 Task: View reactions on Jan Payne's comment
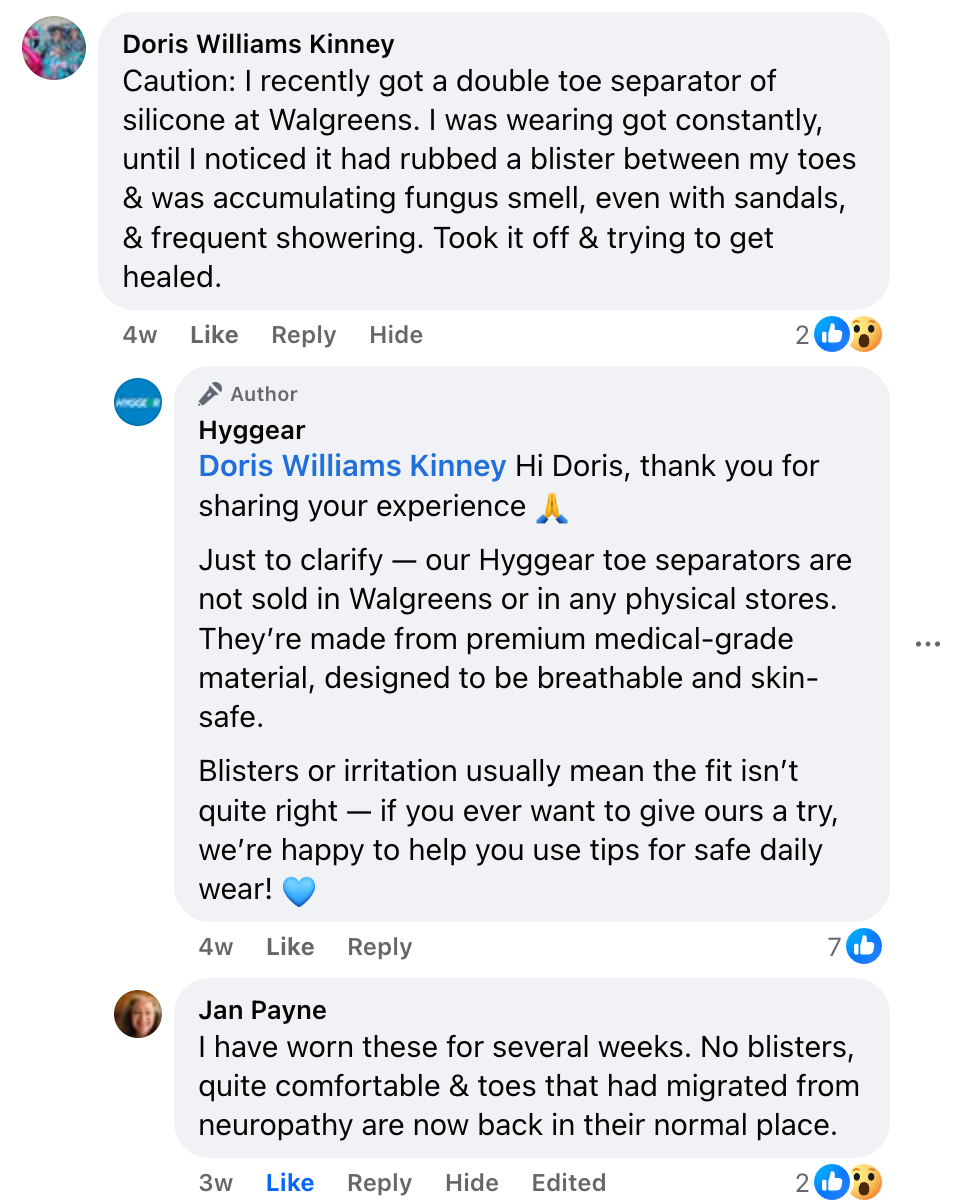click(x=848, y=1183)
